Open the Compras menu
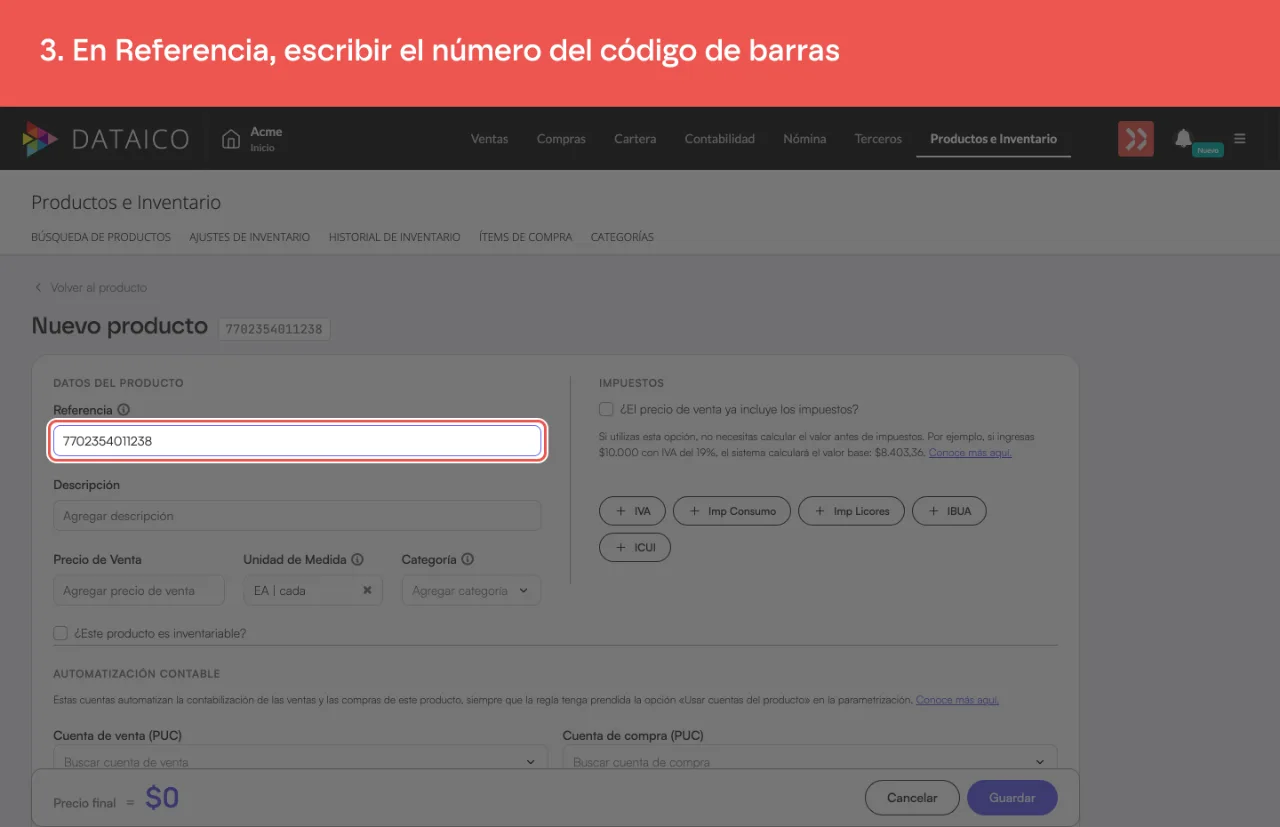 point(561,139)
